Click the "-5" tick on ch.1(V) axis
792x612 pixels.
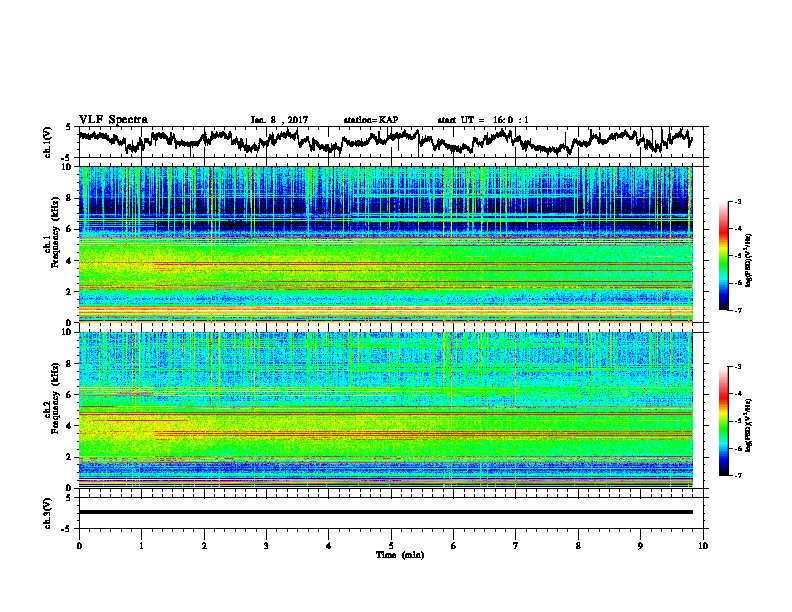coord(67,158)
